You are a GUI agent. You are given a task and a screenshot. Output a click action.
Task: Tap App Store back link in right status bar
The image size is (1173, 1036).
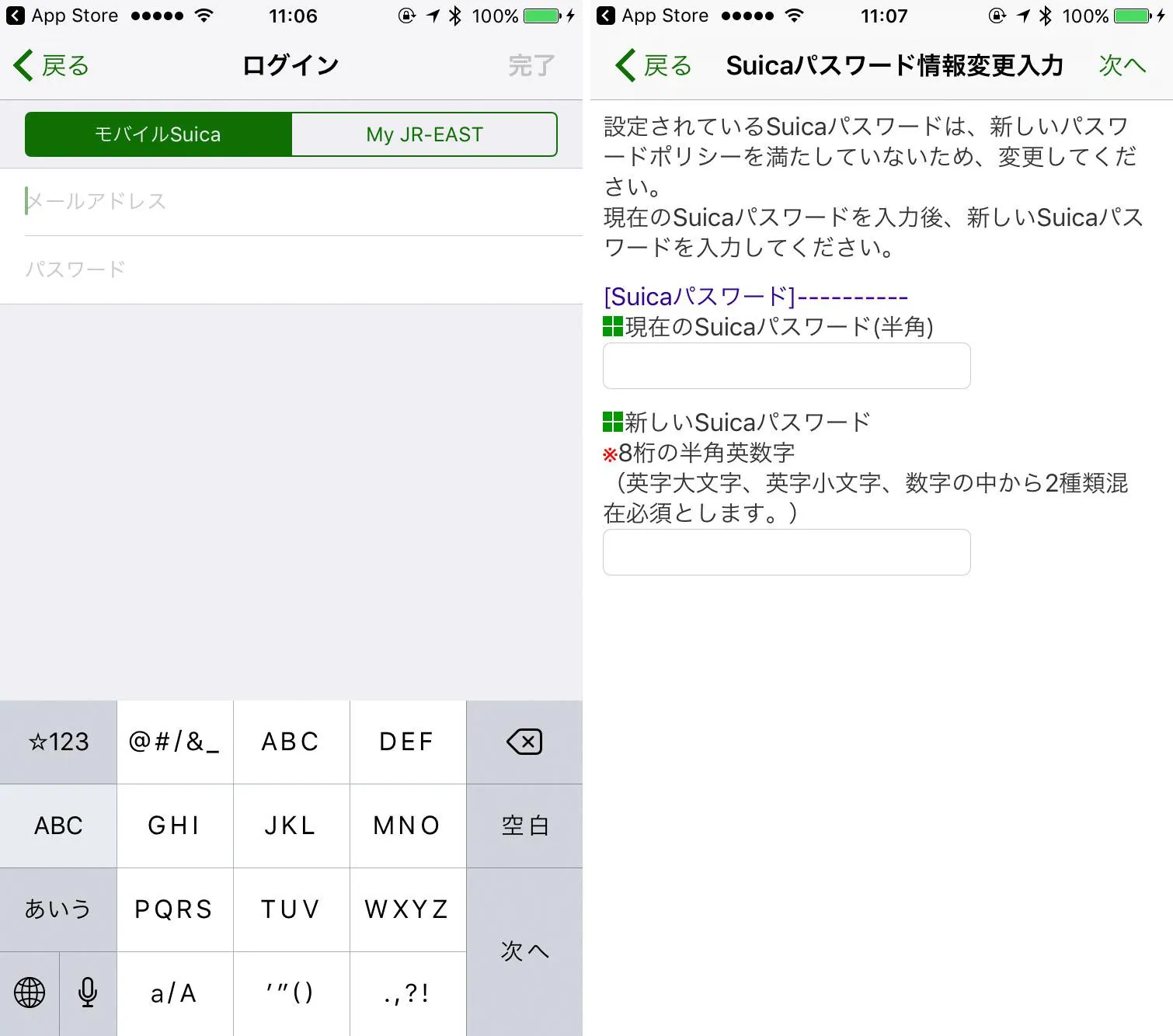[653, 16]
